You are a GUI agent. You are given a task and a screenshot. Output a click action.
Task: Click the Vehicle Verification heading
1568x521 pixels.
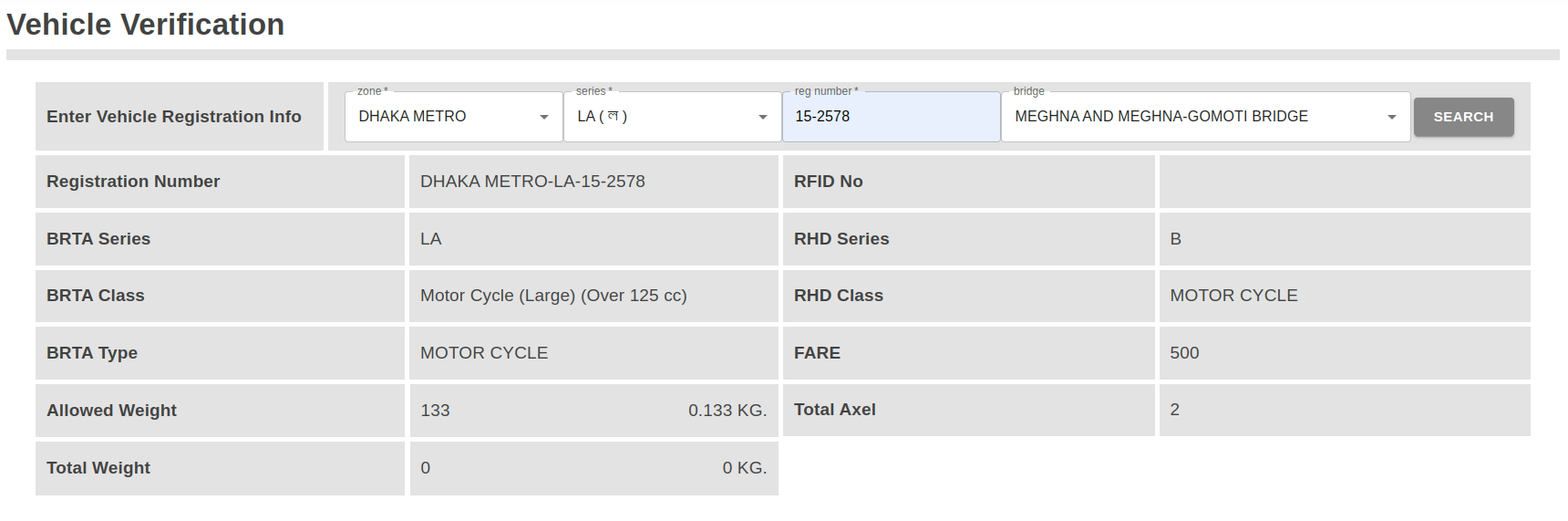click(146, 25)
